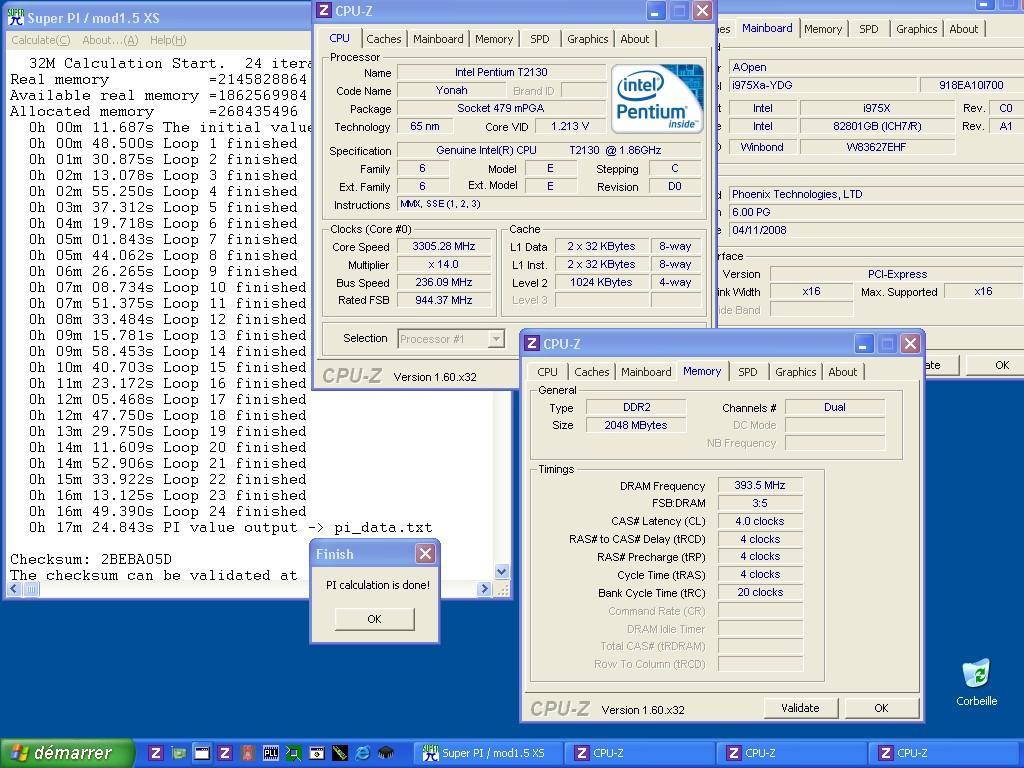Open Memory tab in rear Mainboard CPU-Z window
This screenshot has width=1024, height=768.
(823, 29)
